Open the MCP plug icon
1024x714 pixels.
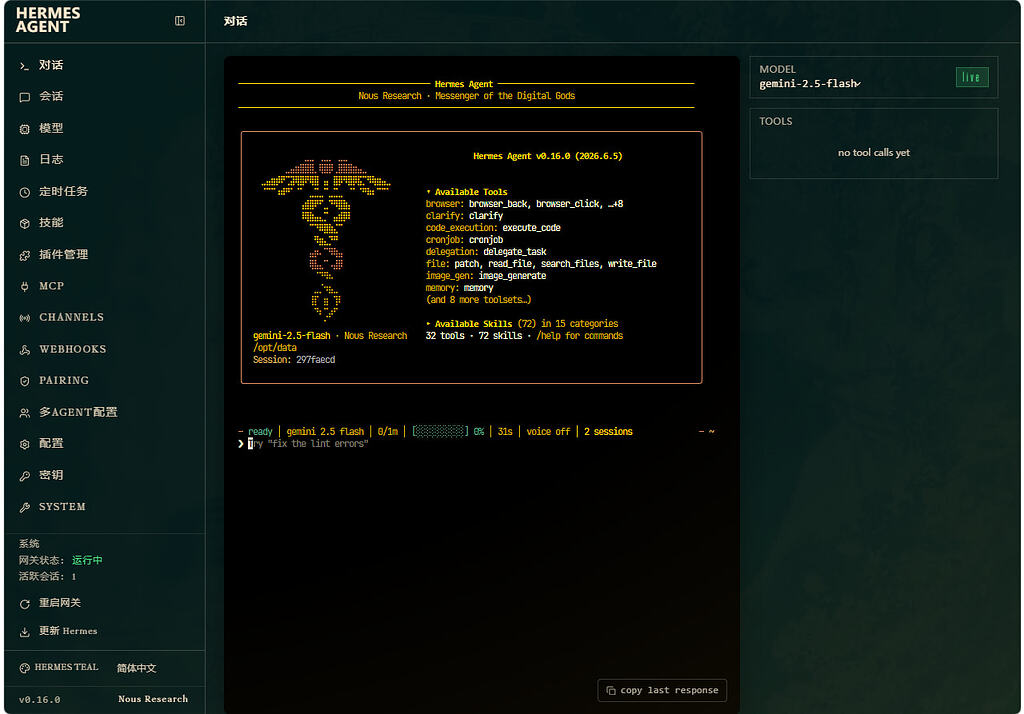pyautogui.click(x=25, y=287)
